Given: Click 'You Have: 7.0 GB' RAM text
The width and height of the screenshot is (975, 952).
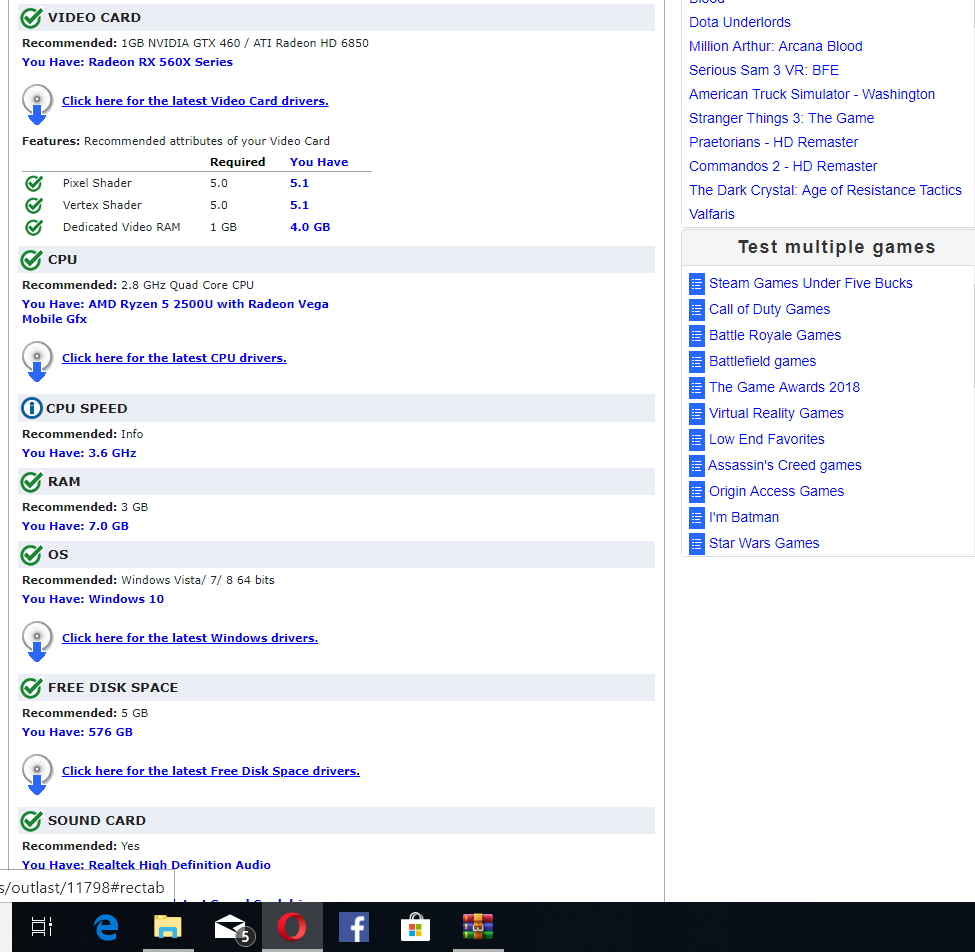Looking at the screenshot, I should pyautogui.click(x=75, y=526).
